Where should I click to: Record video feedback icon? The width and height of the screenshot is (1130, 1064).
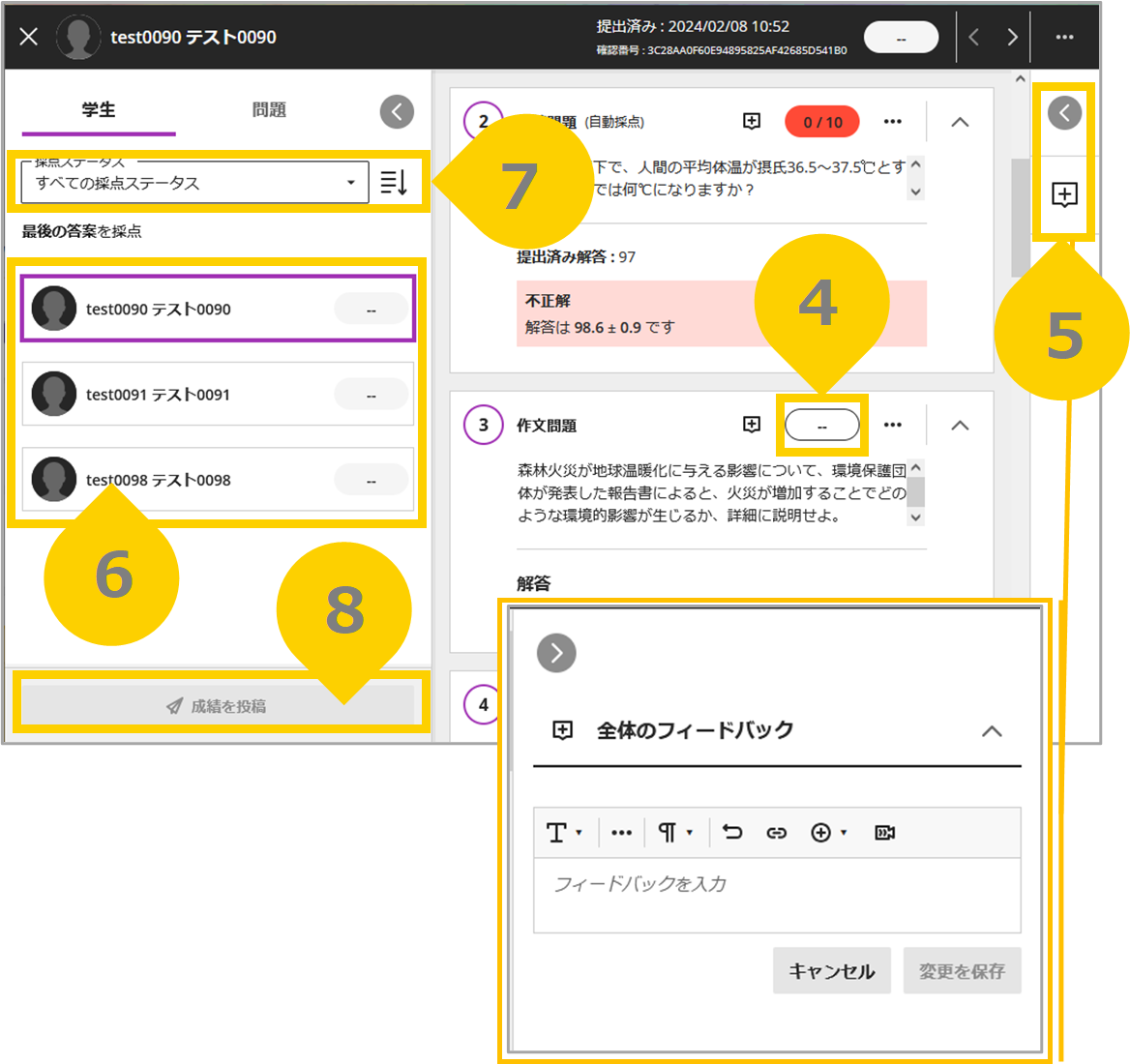point(885,833)
